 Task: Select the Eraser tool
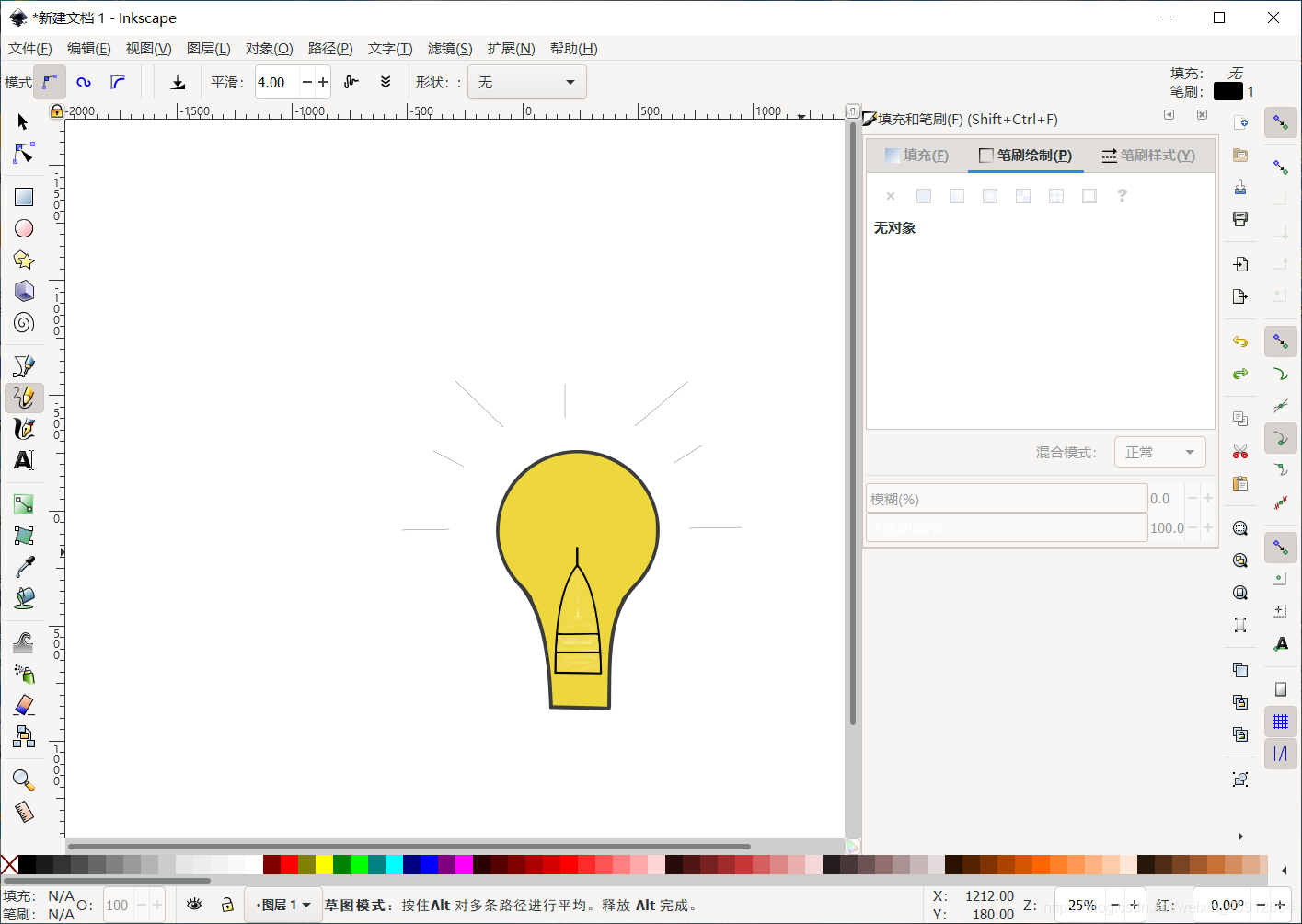coord(24,705)
